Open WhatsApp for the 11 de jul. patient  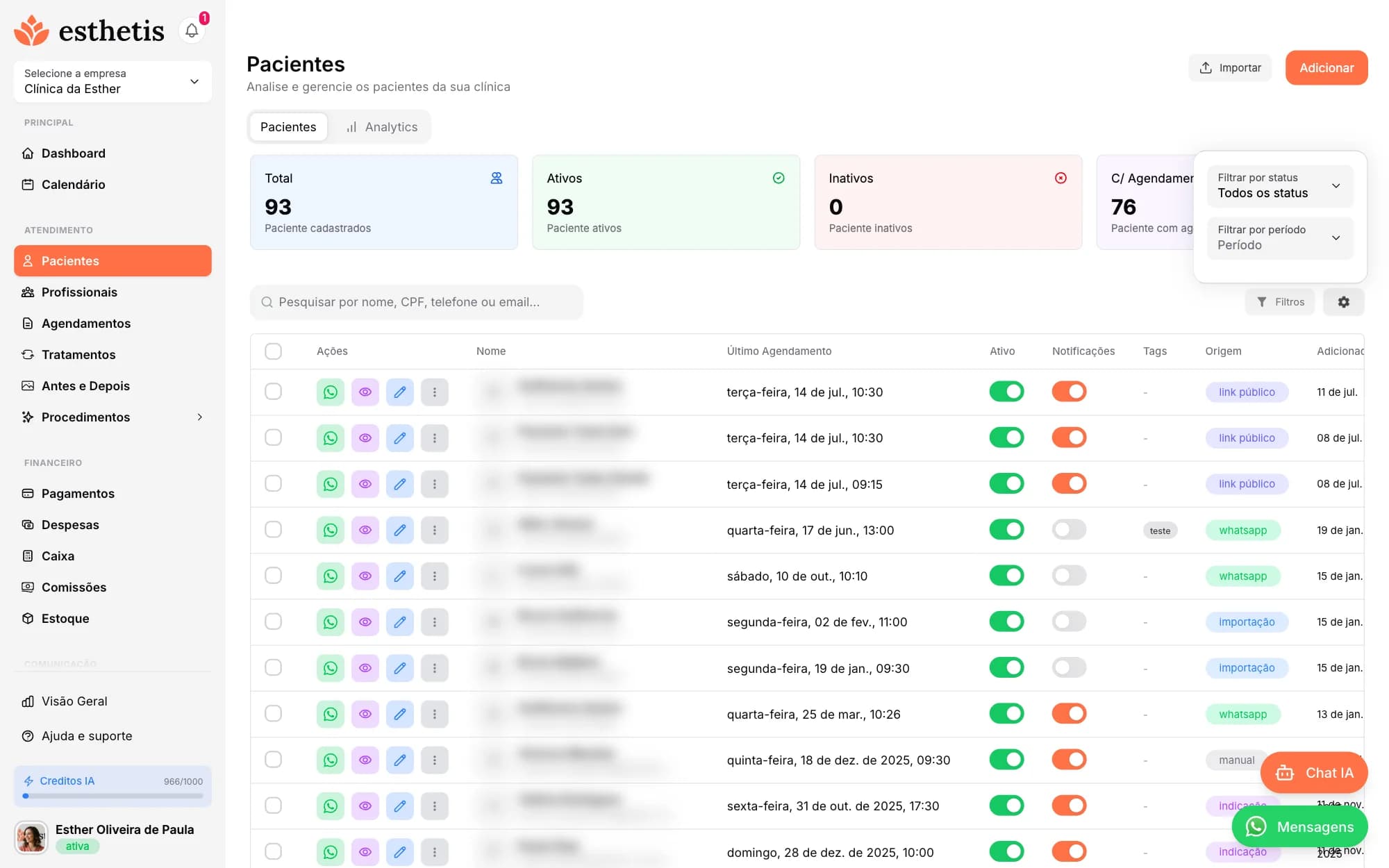[x=331, y=392]
